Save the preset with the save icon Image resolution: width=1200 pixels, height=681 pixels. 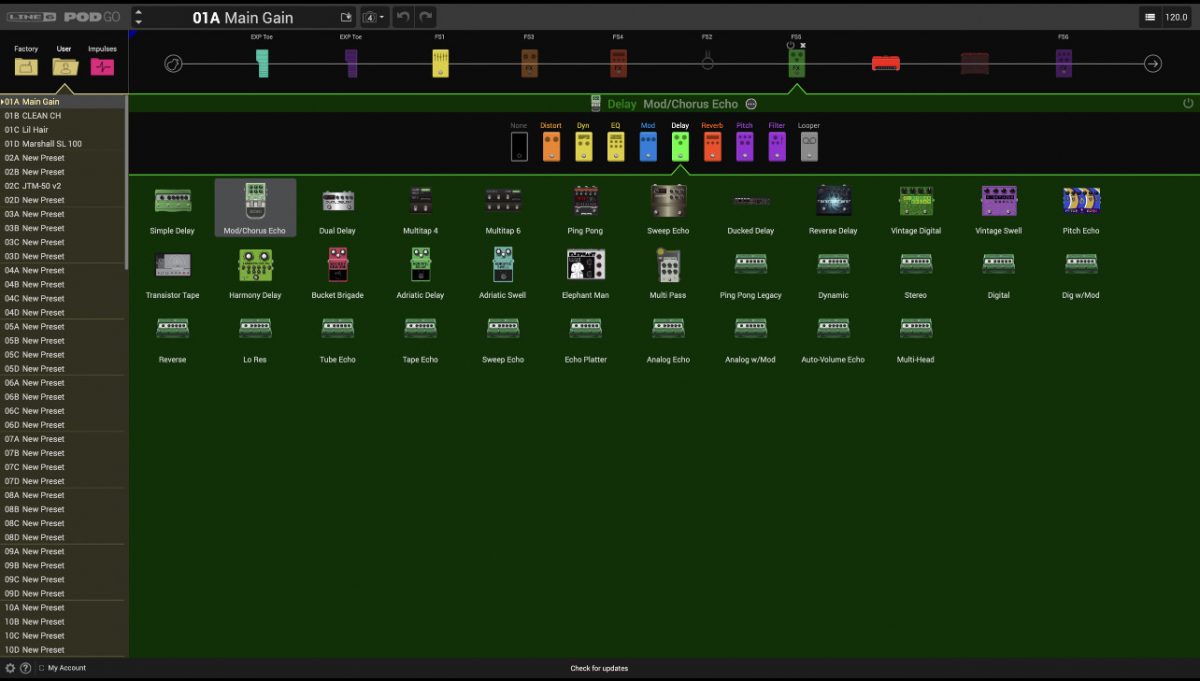pyautogui.click(x=346, y=17)
